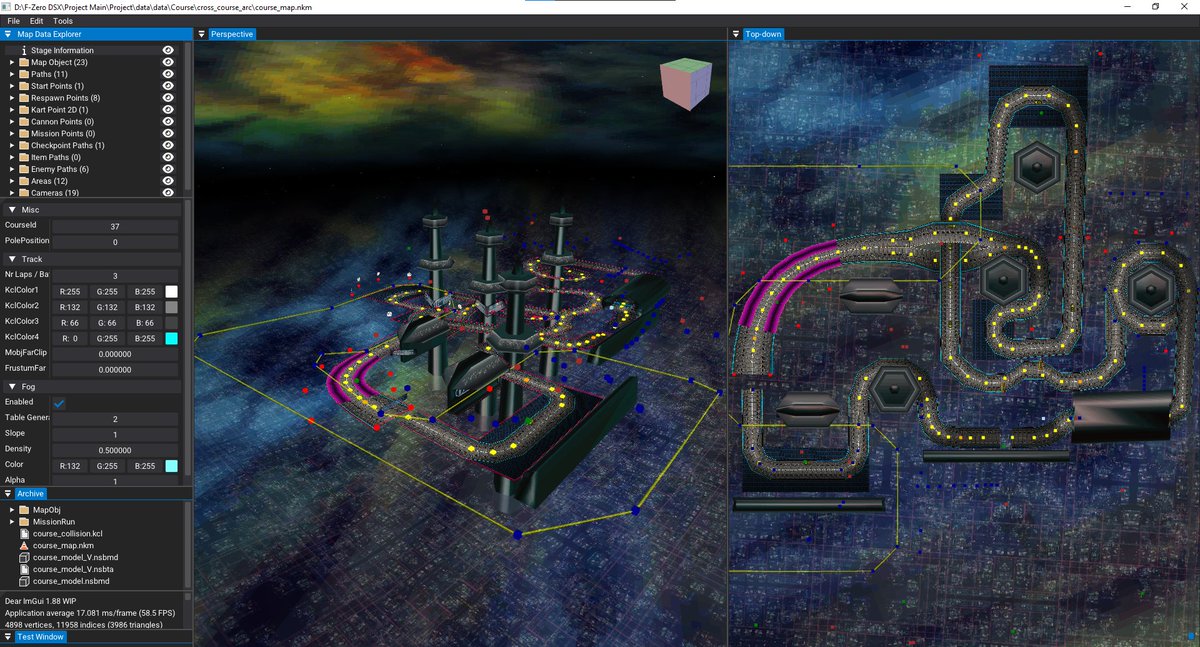The width and height of the screenshot is (1200, 647).
Task: Click the course_model_V.nsbta file icon
Action: tap(24, 569)
